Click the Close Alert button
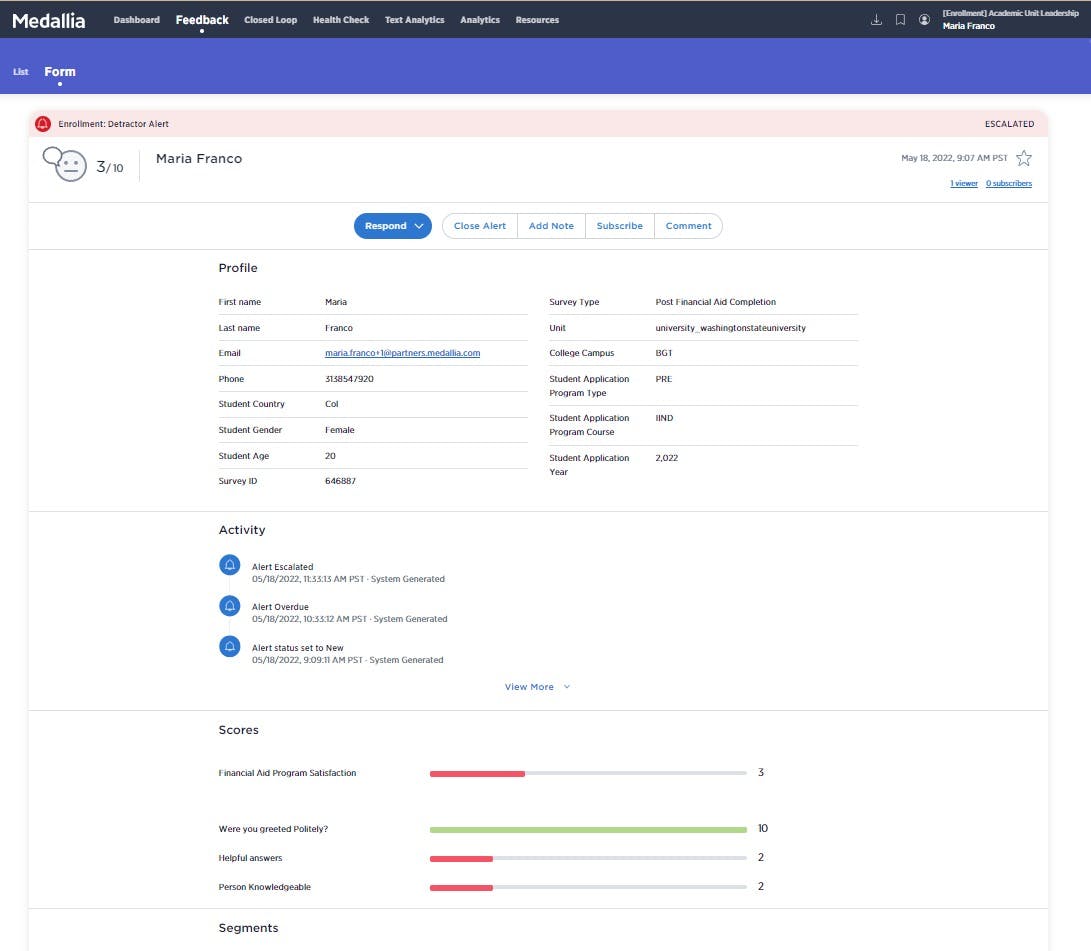Image resolution: width=1091 pixels, height=951 pixels. (x=479, y=226)
